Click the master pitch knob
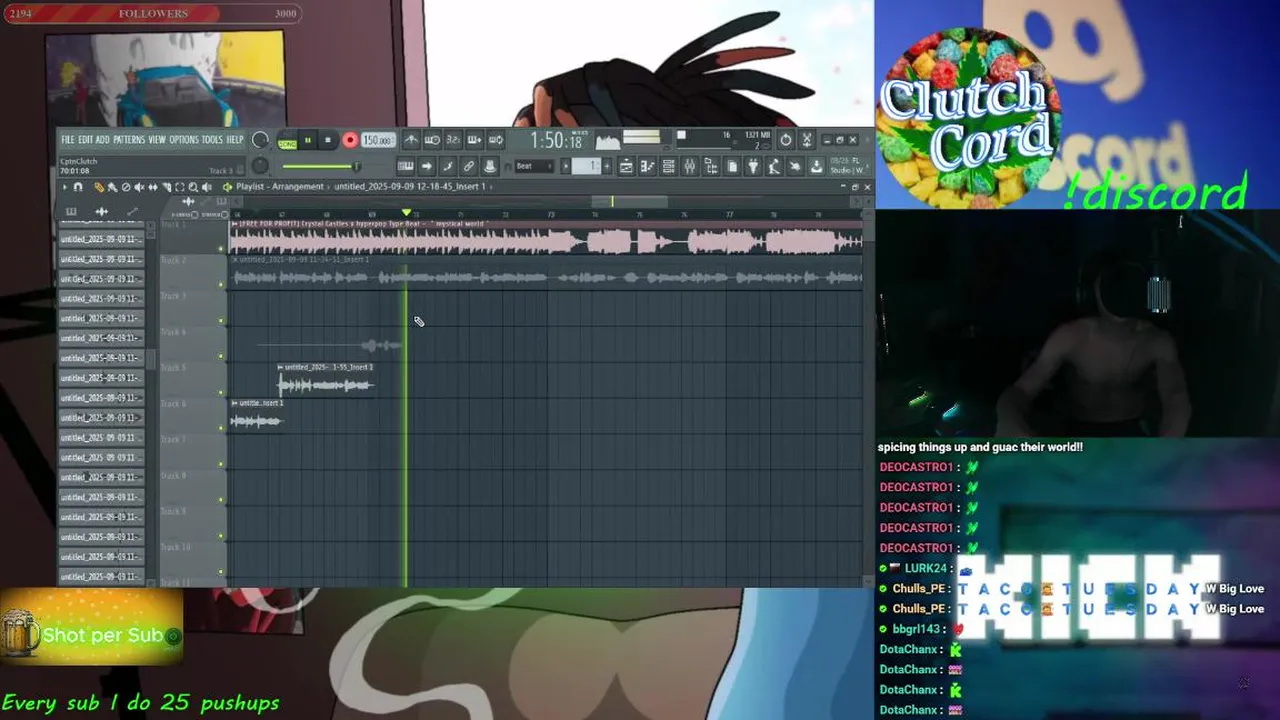Image resolution: width=1280 pixels, height=720 pixels. [260, 165]
